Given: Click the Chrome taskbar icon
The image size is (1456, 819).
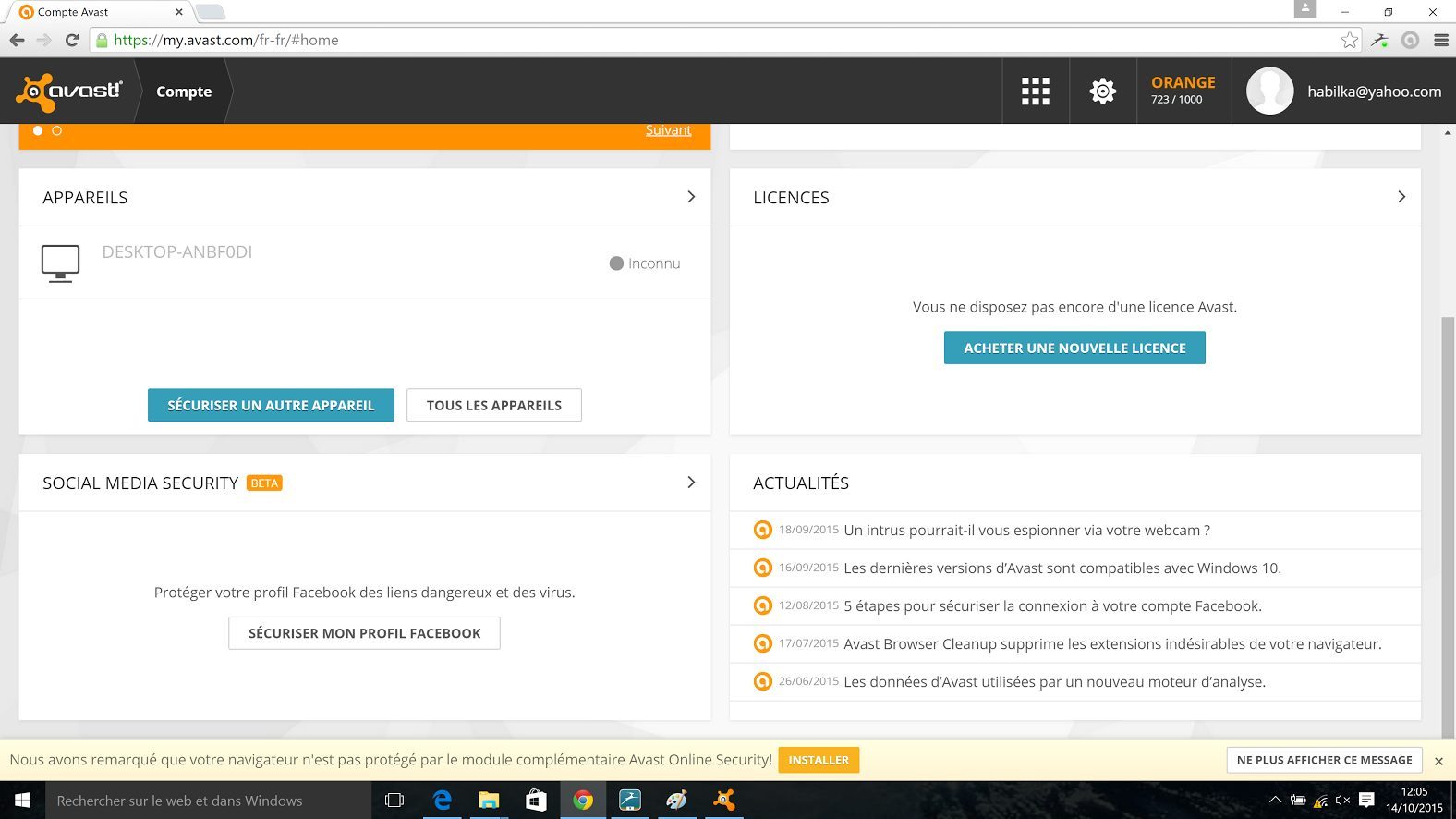Looking at the screenshot, I should click(583, 801).
